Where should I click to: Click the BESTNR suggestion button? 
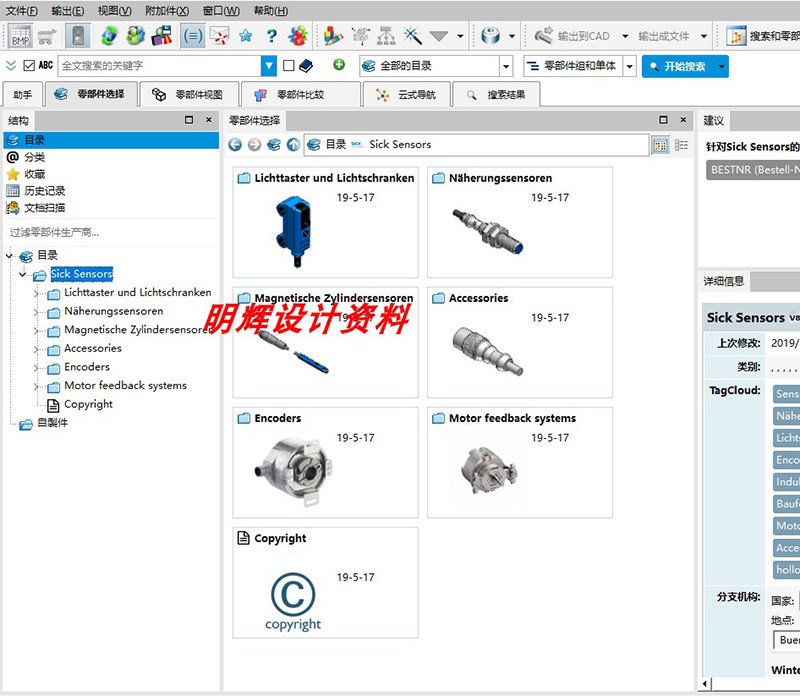click(x=753, y=170)
